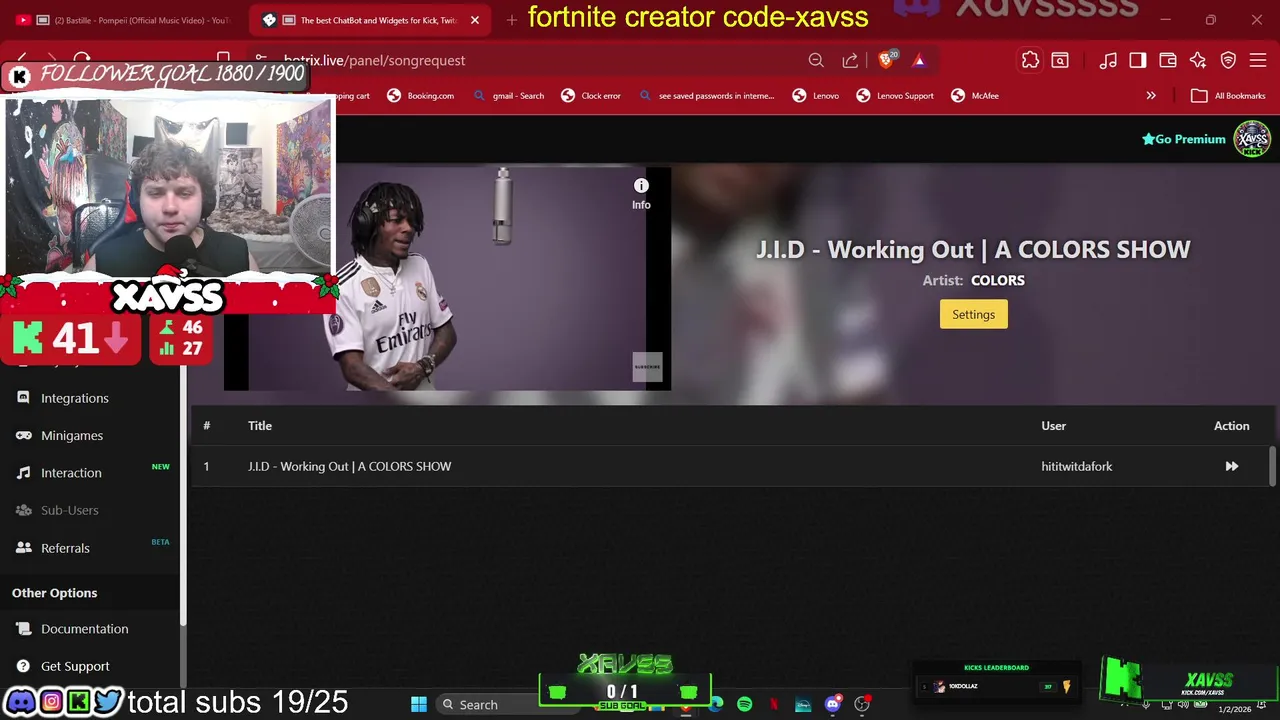Viewport: 1280px width, 720px height.
Task: Click the browser address bar URL
Action: point(374,60)
